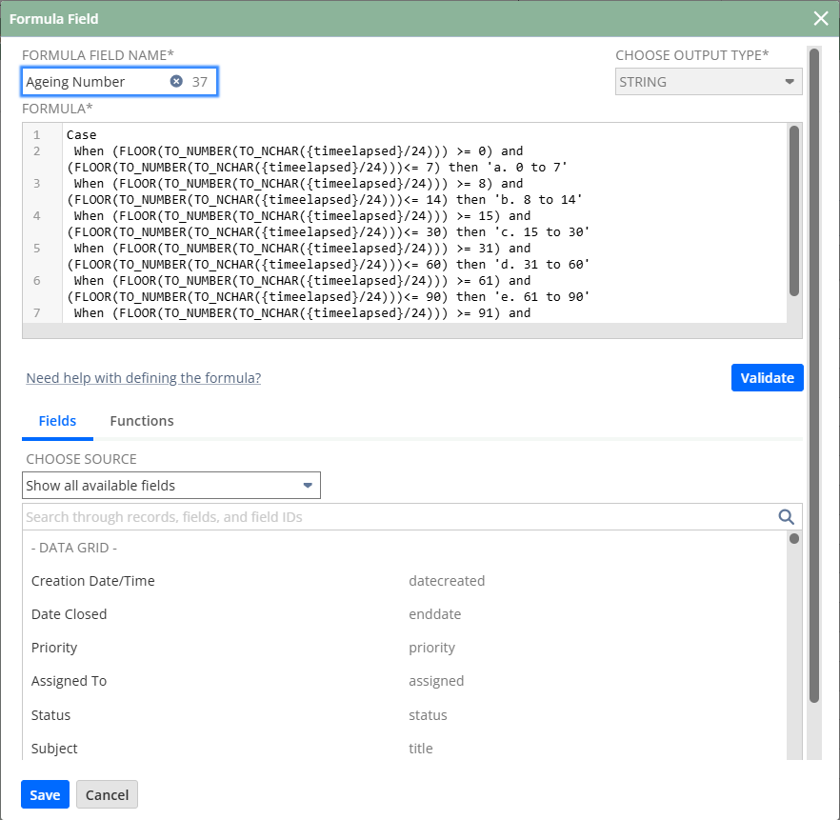Click the 'assigned' field ID
The height and width of the screenshot is (820, 840).
click(x=436, y=681)
